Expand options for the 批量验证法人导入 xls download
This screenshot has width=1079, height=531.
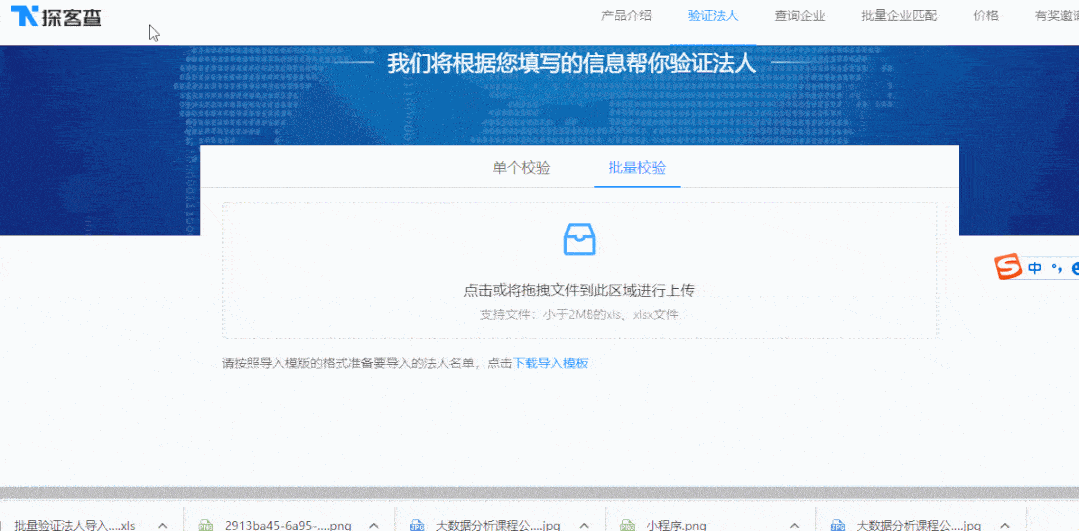point(163,525)
